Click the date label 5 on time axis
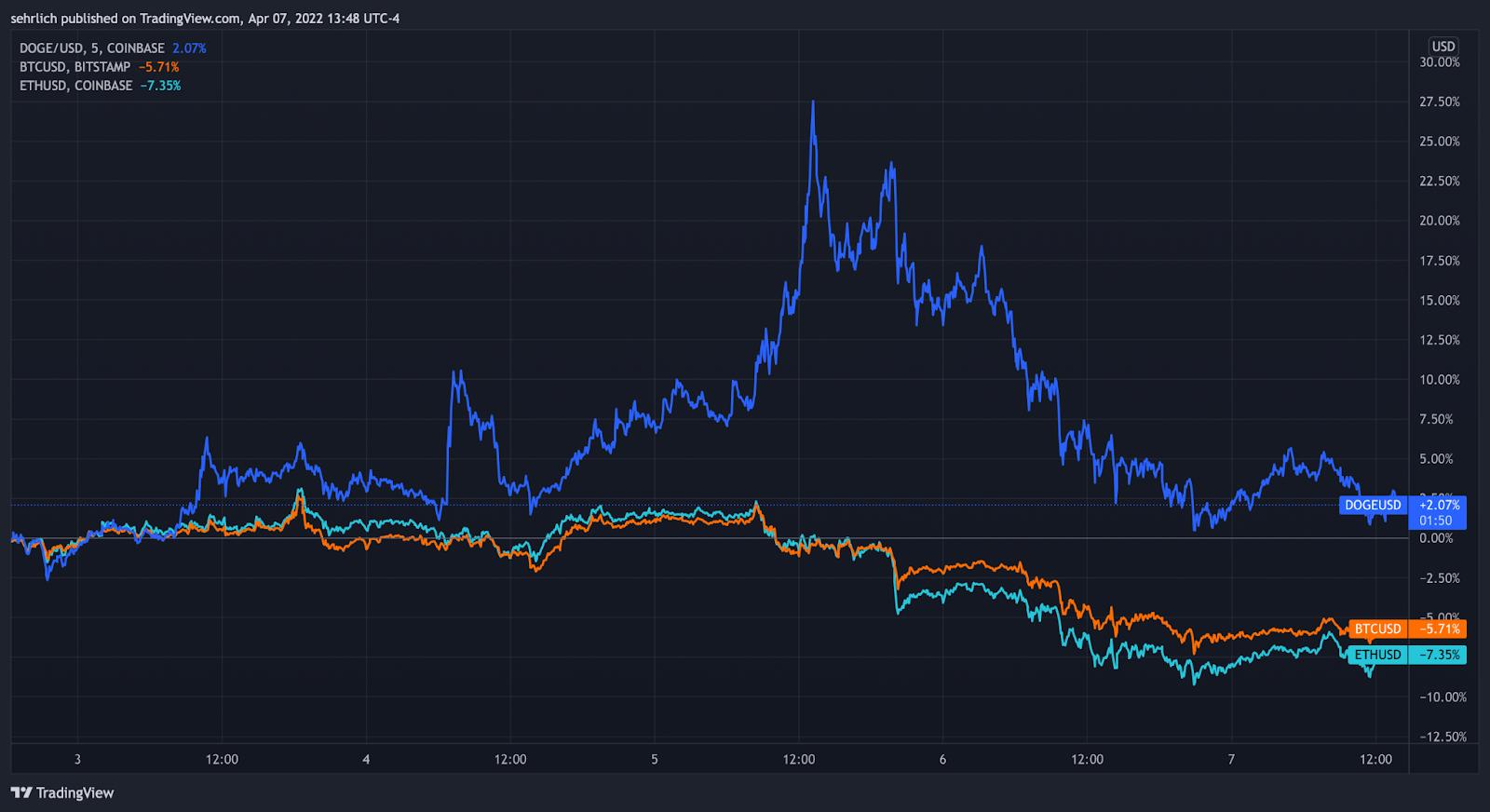Screen dimensions: 1490x812 pyautogui.click(x=655, y=759)
